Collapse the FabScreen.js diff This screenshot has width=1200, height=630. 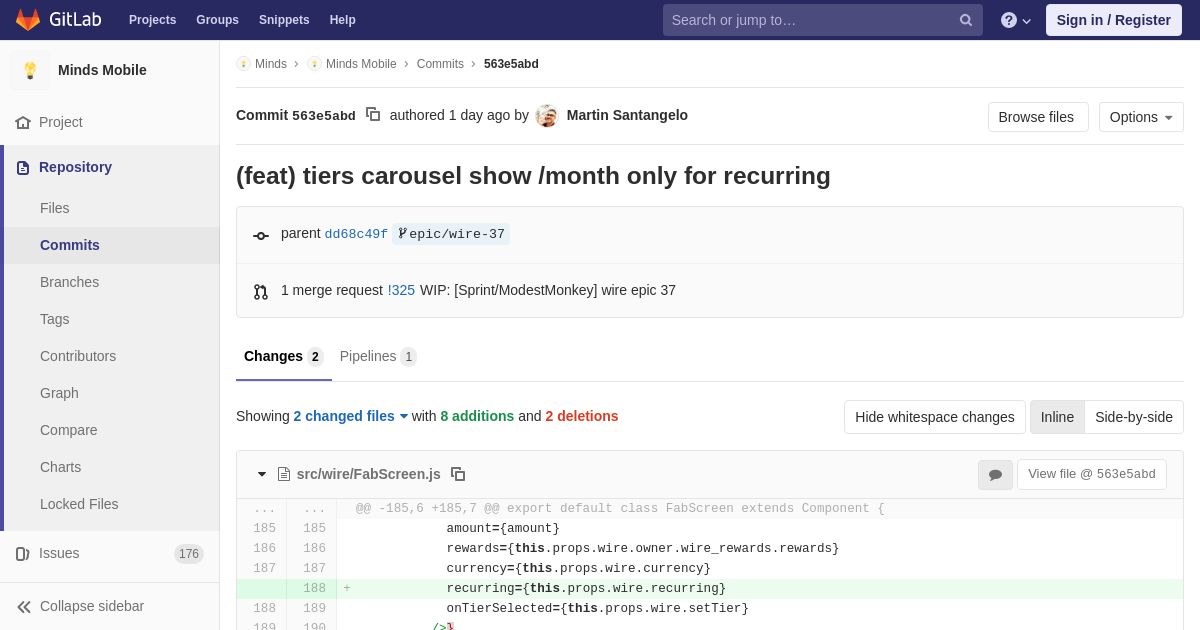262,474
